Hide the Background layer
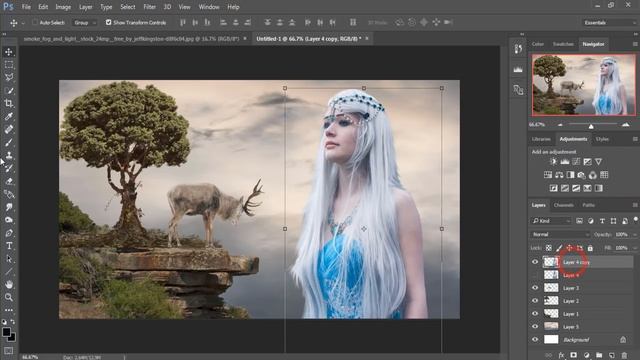Screen dimensions: 640x360 (535, 340)
